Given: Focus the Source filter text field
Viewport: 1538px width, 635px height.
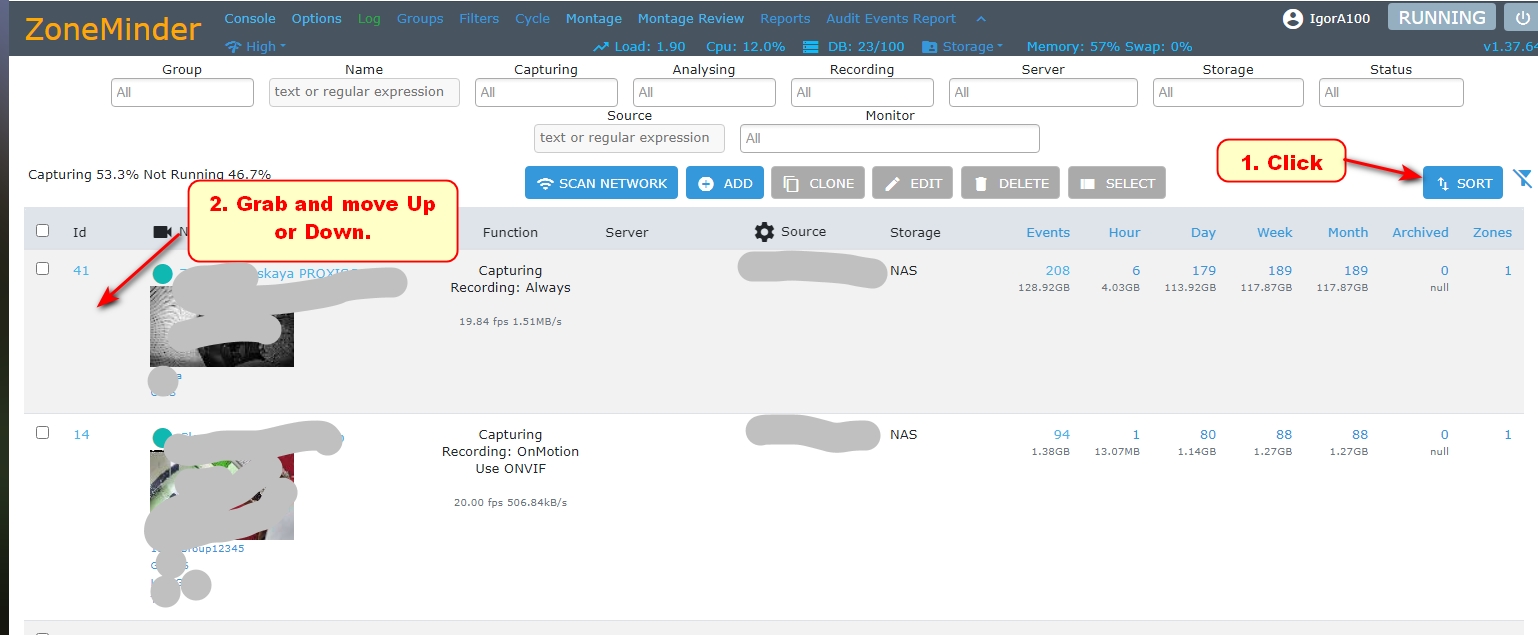Looking at the screenshot, I should click(629, 138).
